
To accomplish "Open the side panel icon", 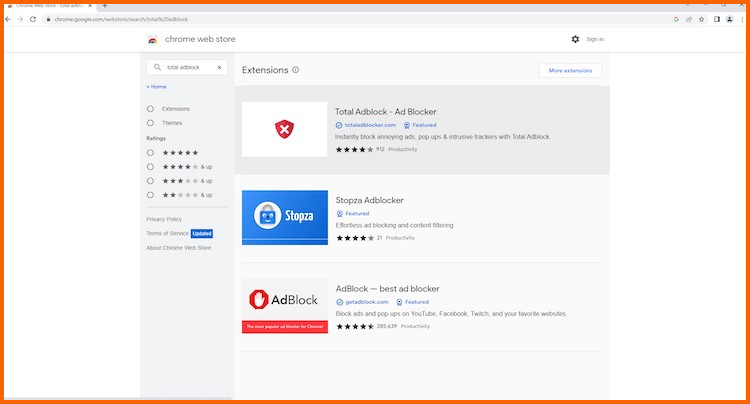I will pyautogui.click(x=717, y=19).
